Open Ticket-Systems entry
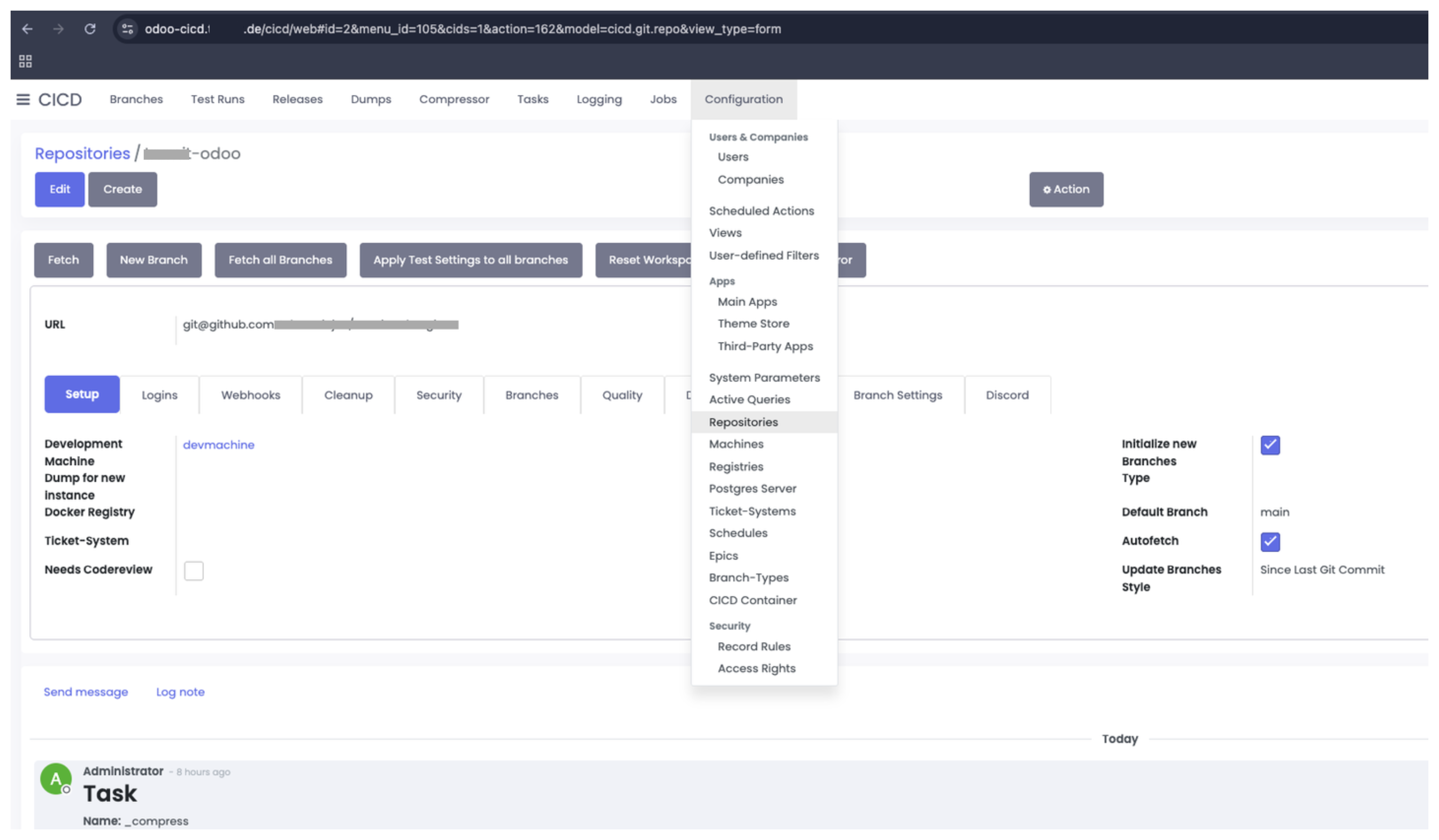The image size is (1439, 840). [764, 511]
